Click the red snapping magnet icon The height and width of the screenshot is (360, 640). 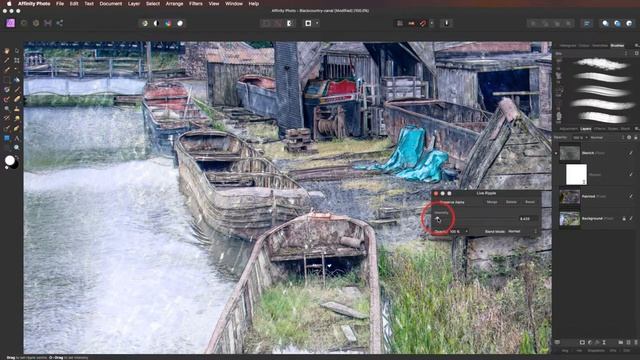click(x=423, y=23)
